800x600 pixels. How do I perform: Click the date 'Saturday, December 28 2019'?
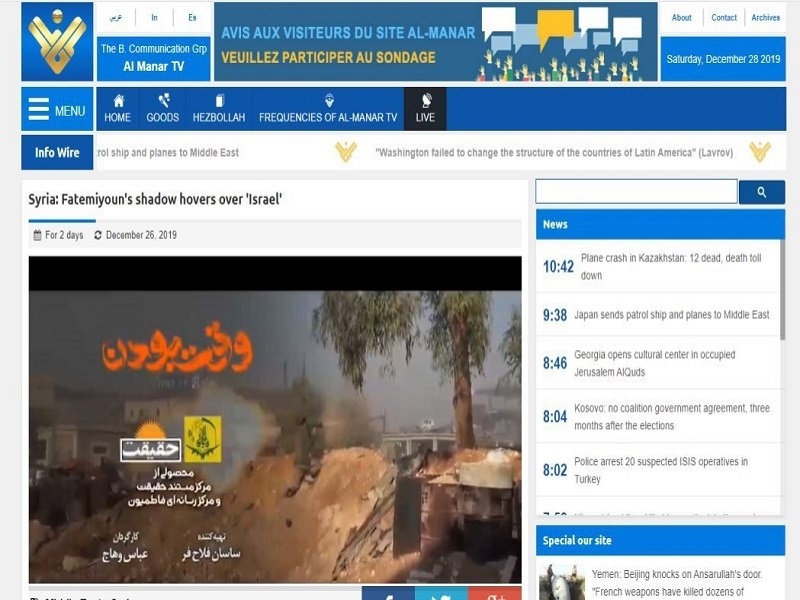click(723, 59)
